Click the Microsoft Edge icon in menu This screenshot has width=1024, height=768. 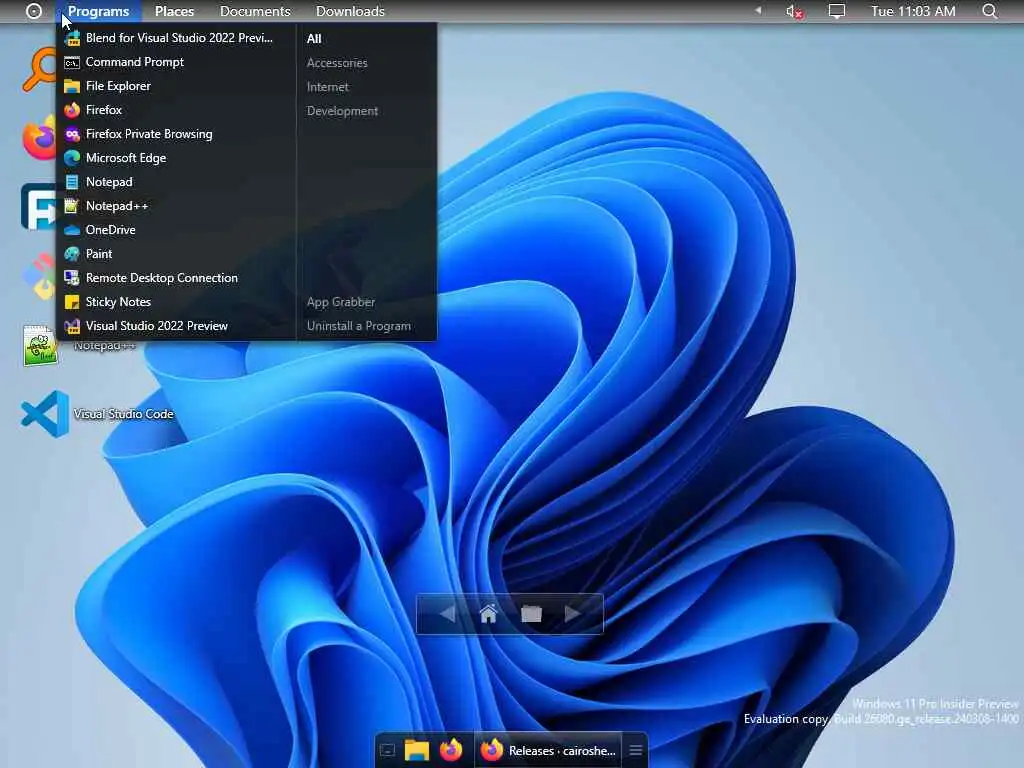pos(72,158)
